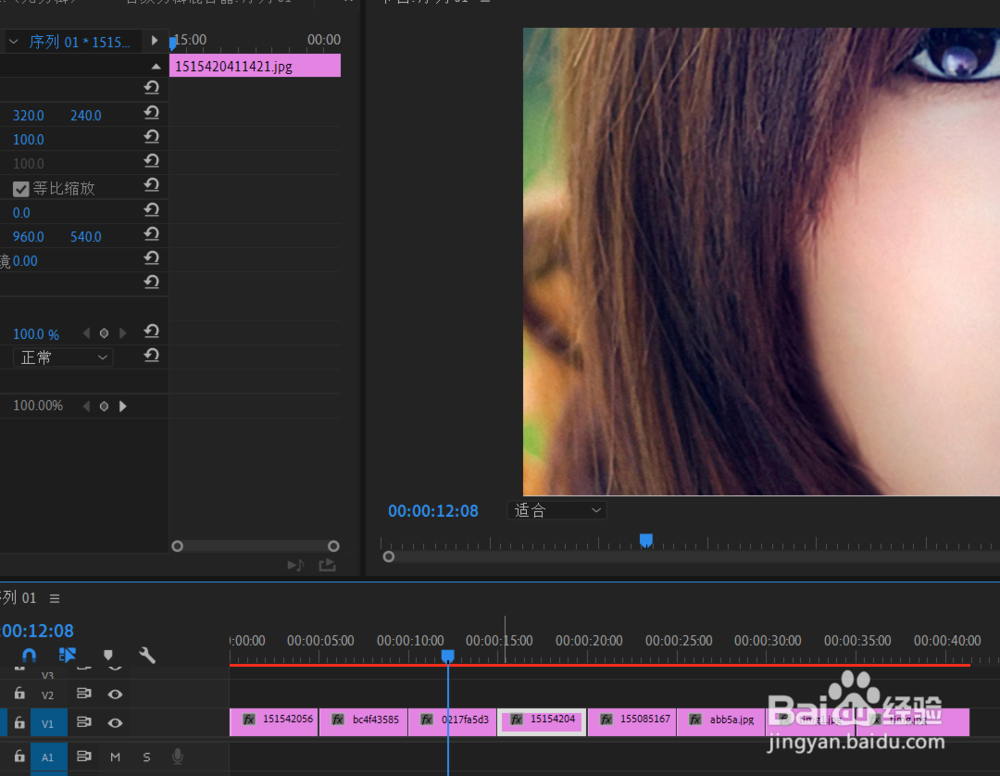Viewport: 1000px width, 776px height.
Task: Toggle A1 track targeting
Action: [x=48, y=758]
